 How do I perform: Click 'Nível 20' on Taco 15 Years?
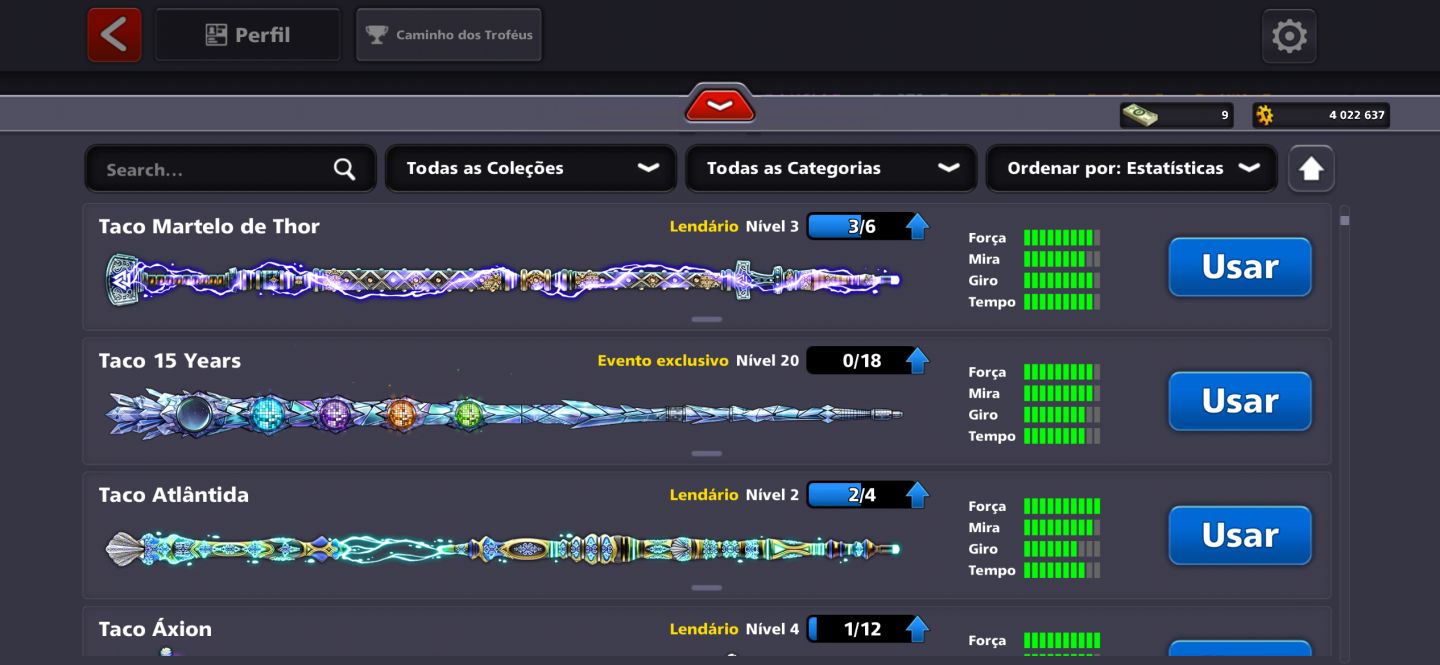pos(767,361)
